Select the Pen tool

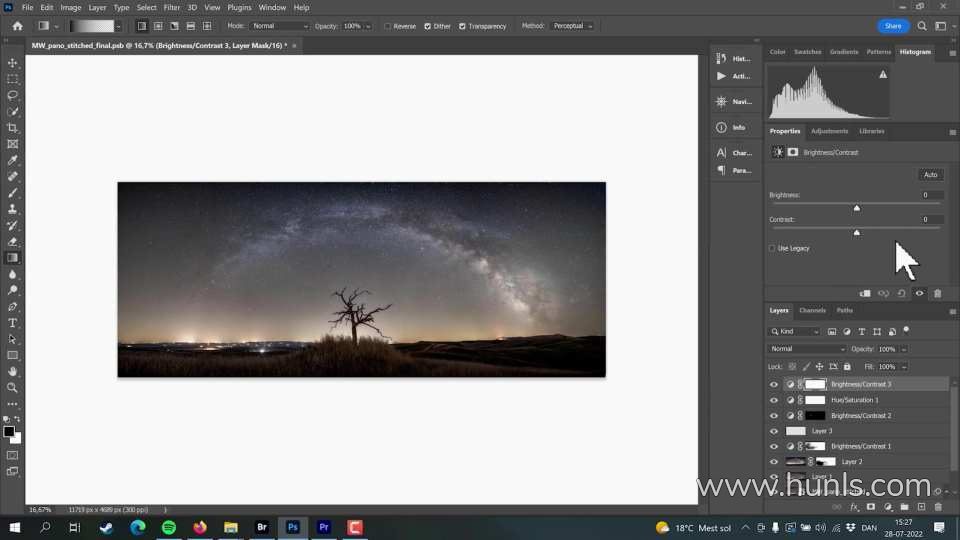click(x=12, y=307)
